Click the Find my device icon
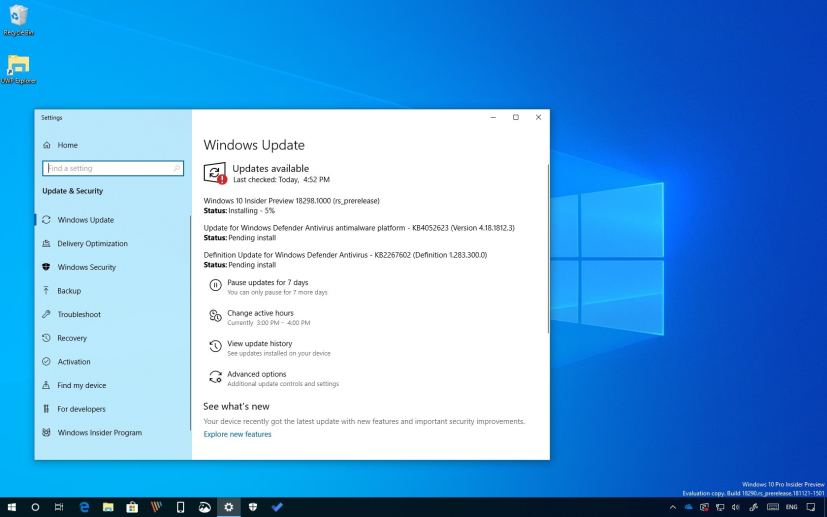 46,385
